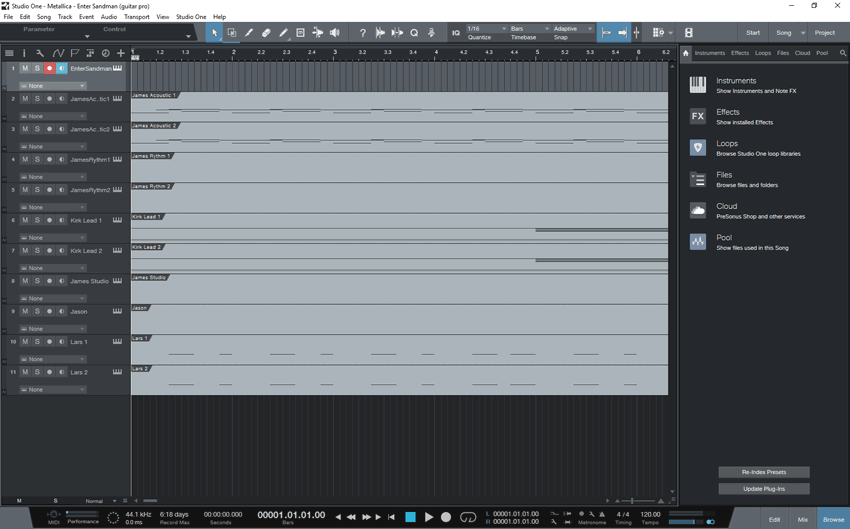This screenshot has height=529, width=850.
Task: Select the Paint (pencil) tool
Action: (x=283, y=33)
